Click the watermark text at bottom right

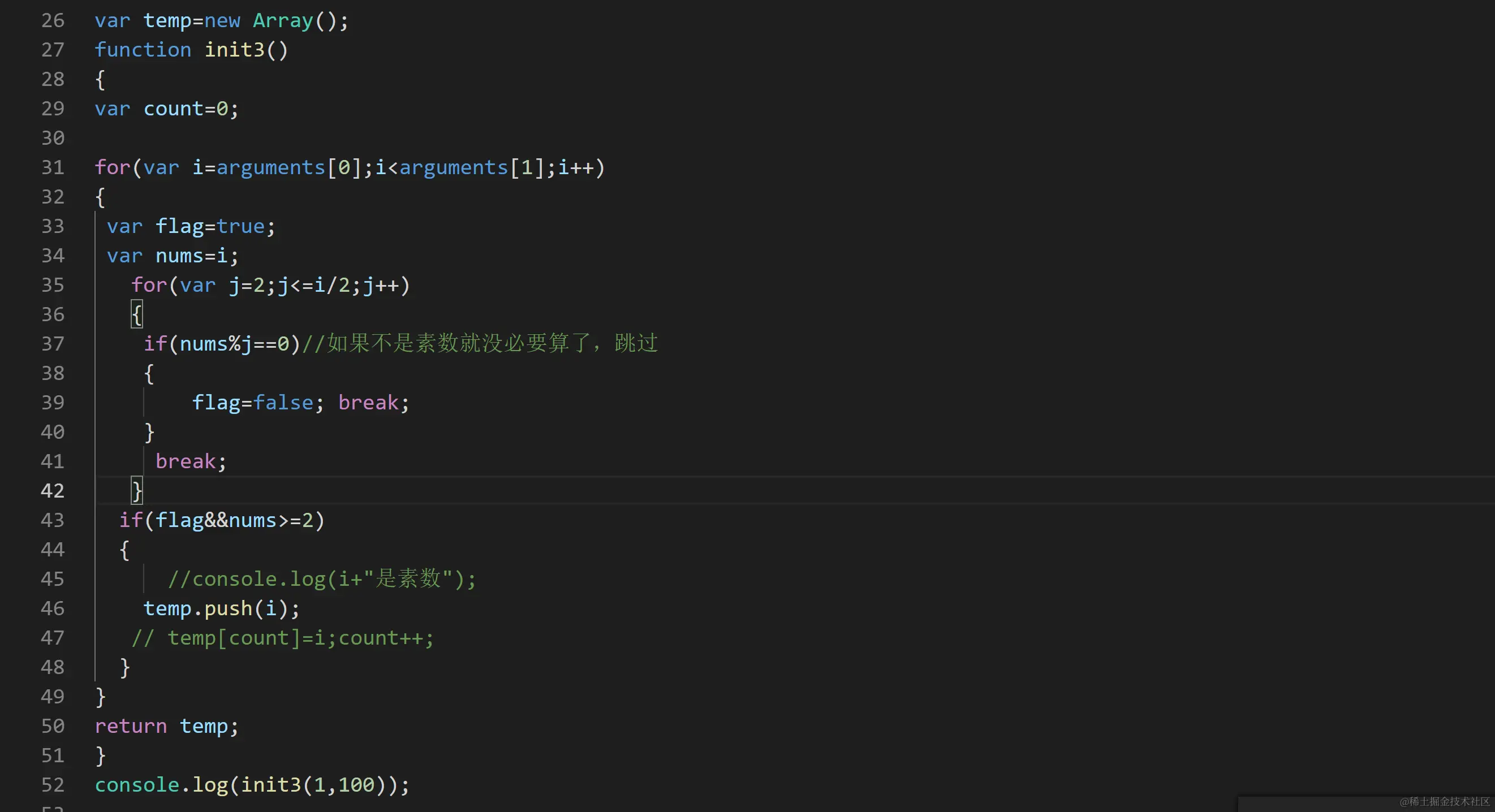[x=1444, y=802]
